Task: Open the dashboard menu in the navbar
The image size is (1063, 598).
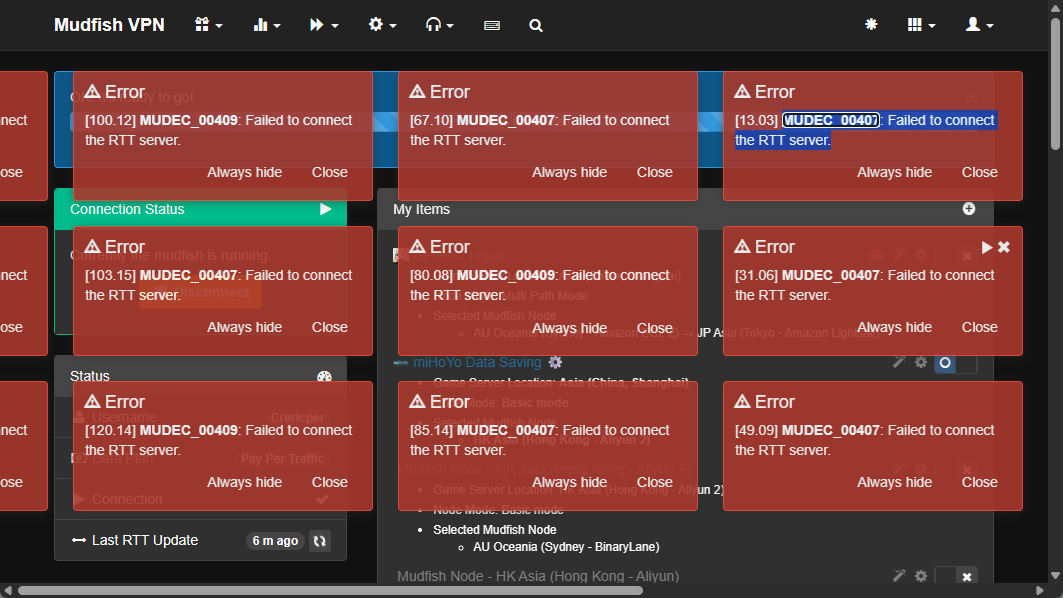Action: [x=208, y=25]
